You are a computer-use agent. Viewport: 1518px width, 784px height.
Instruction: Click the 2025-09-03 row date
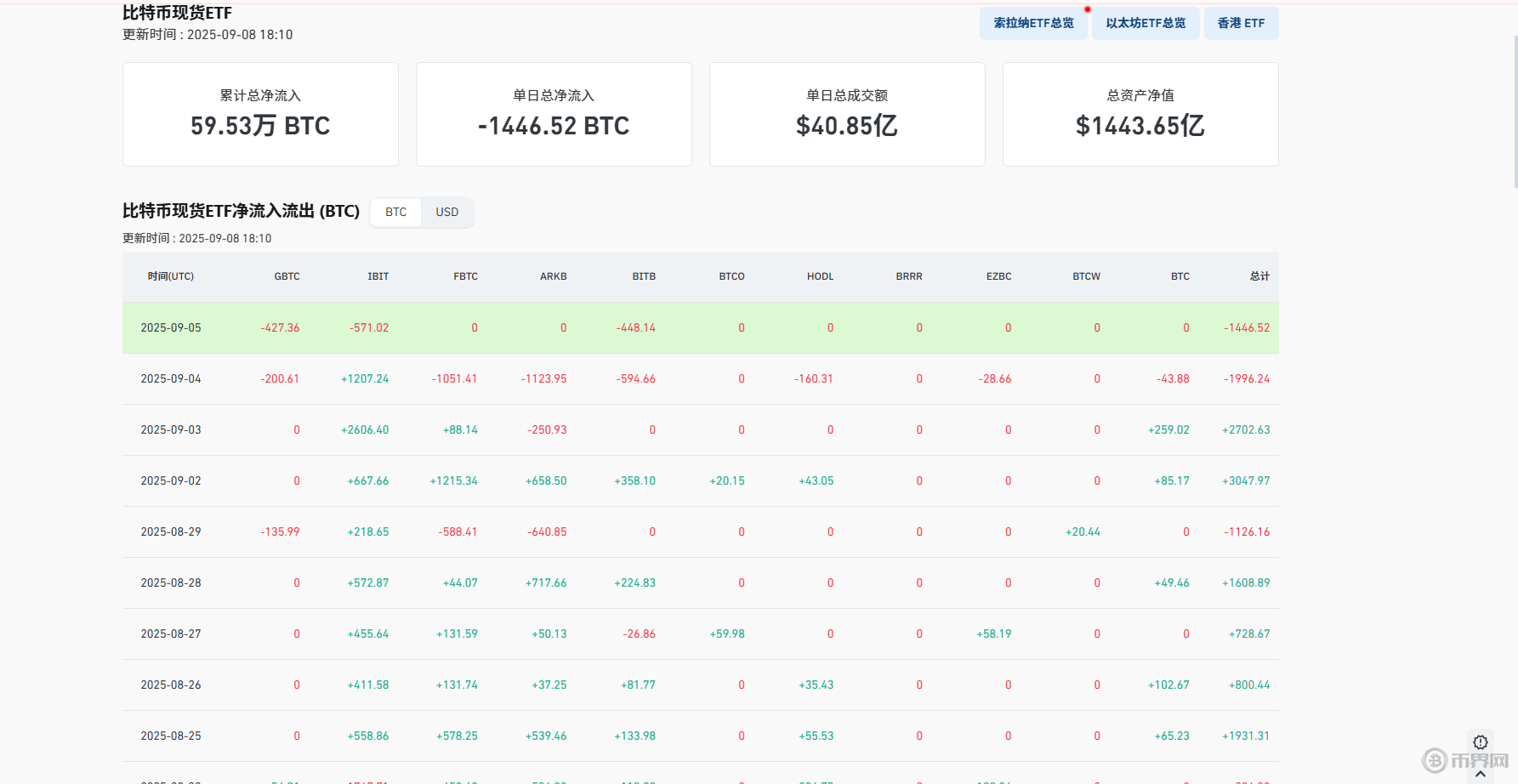coord(171,429)
